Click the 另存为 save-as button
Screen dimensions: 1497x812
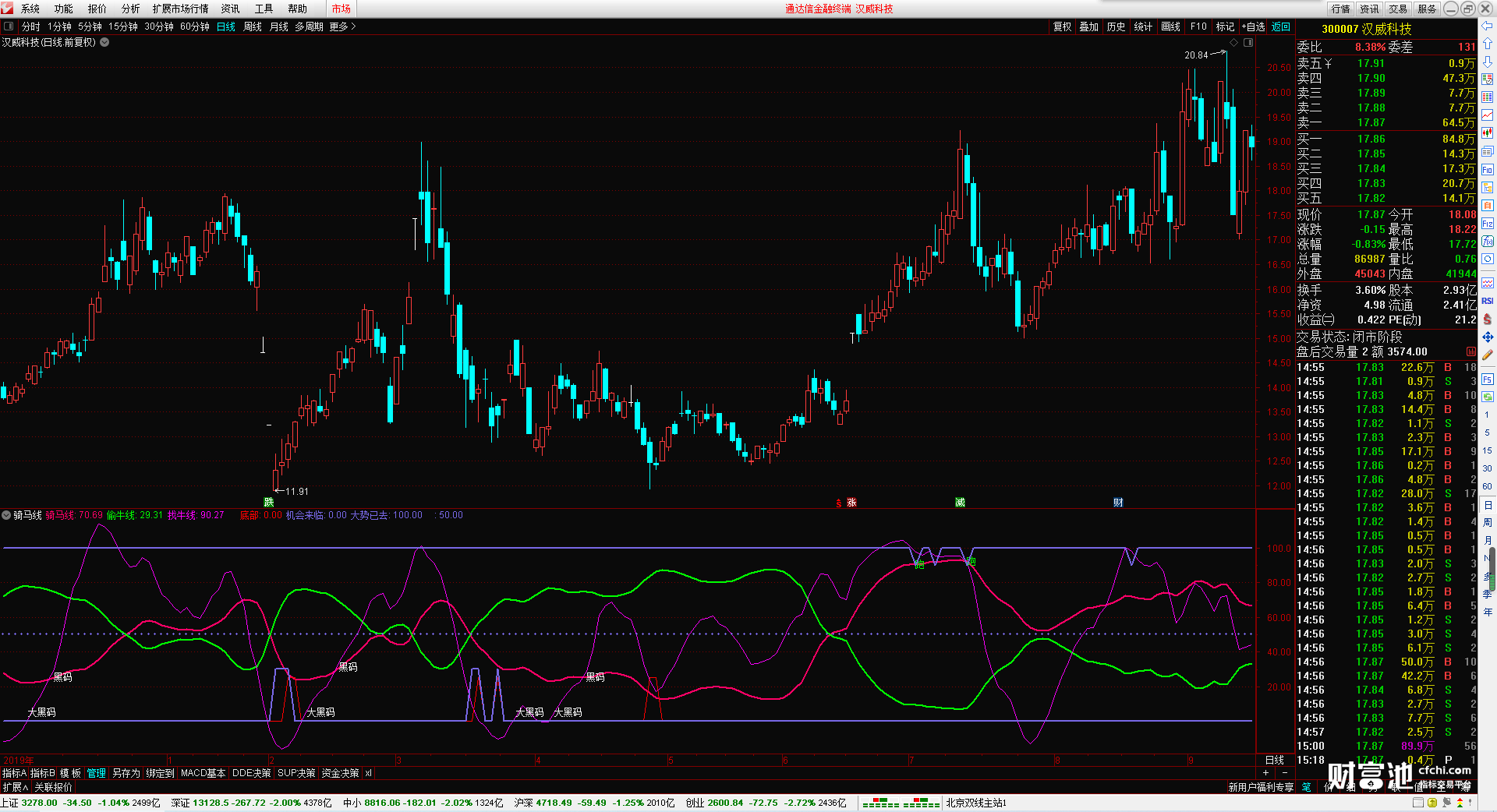tap(126, 773)
